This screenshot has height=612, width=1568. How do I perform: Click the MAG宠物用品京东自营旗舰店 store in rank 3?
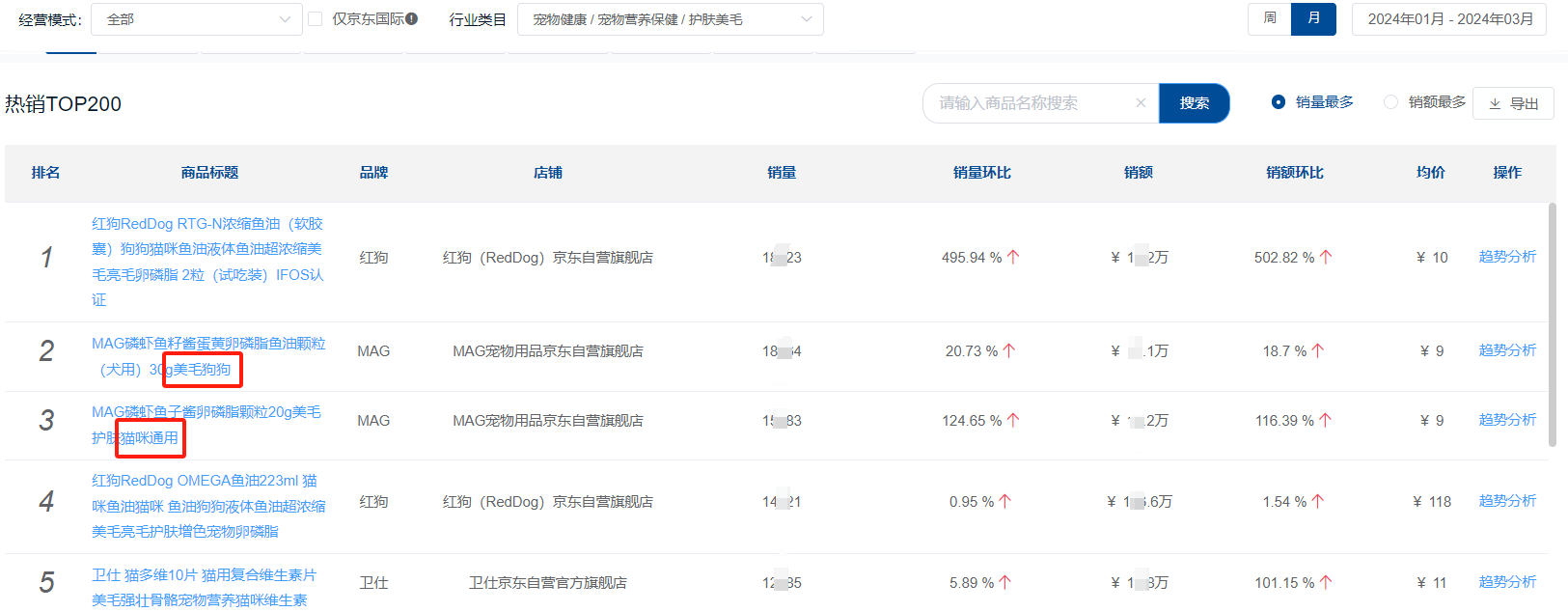(548, 421)
